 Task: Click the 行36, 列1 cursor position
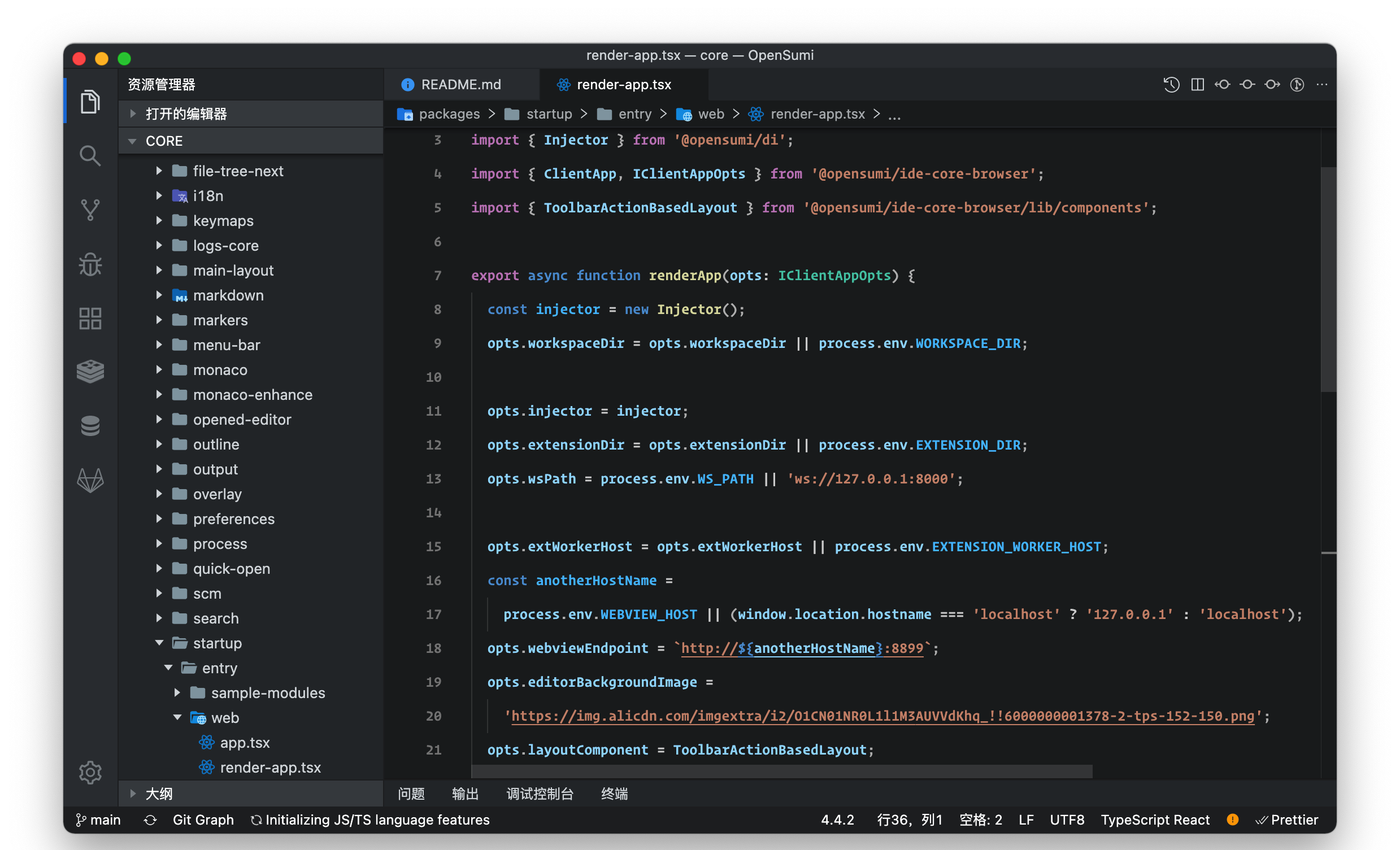[909, 820]
